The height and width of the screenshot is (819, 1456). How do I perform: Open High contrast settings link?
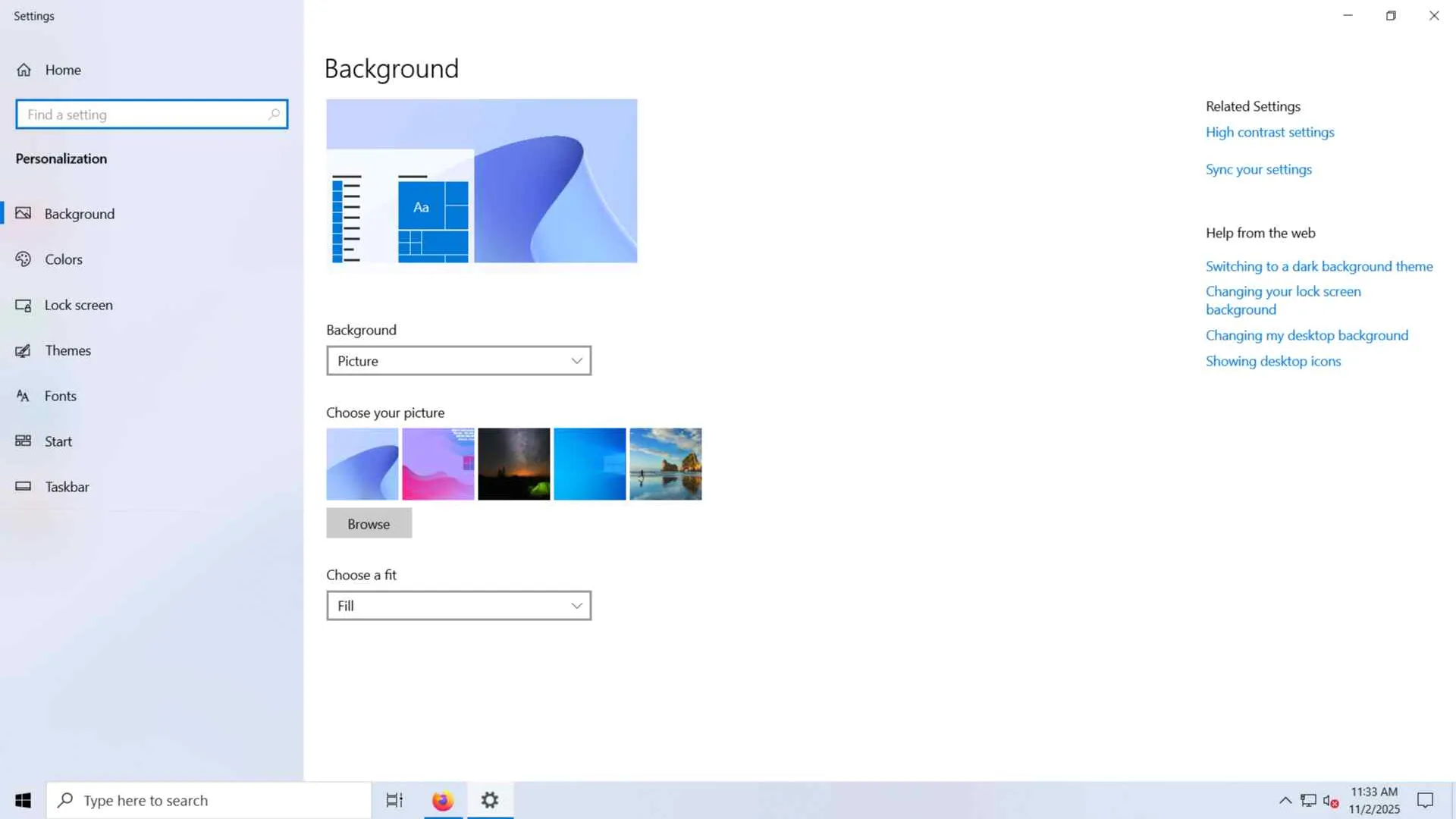coord(1269,132)
